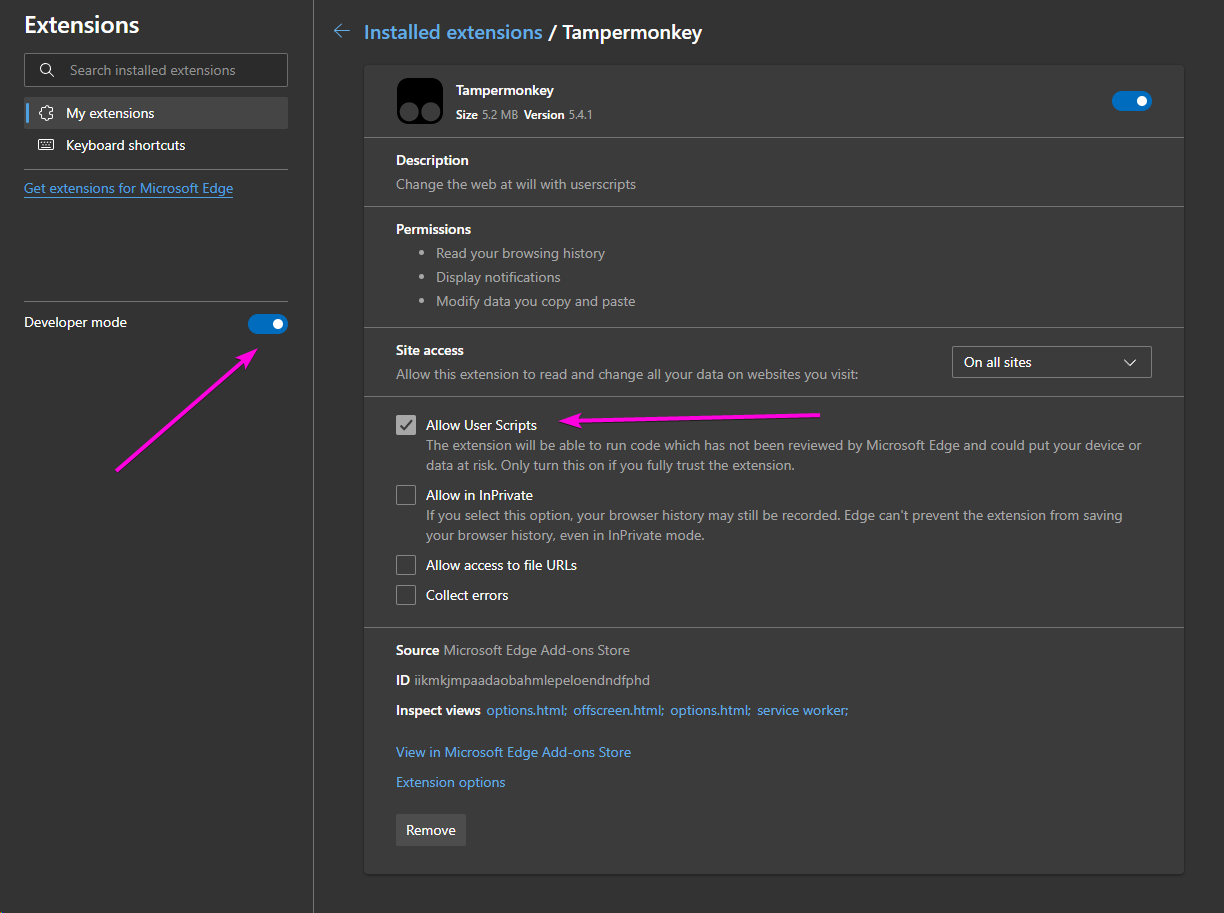Check Allow access to file URLs
The height and width of the screenshot is (913, 1224).
tap(406, 565)
